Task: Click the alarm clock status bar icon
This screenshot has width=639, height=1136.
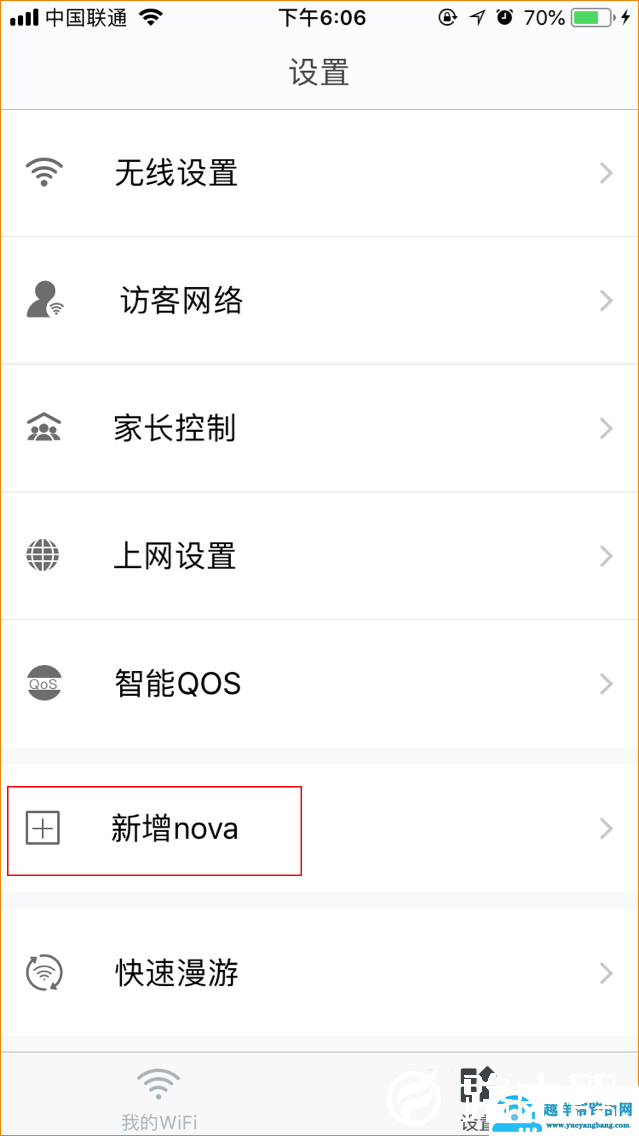Action: point(504,18)
